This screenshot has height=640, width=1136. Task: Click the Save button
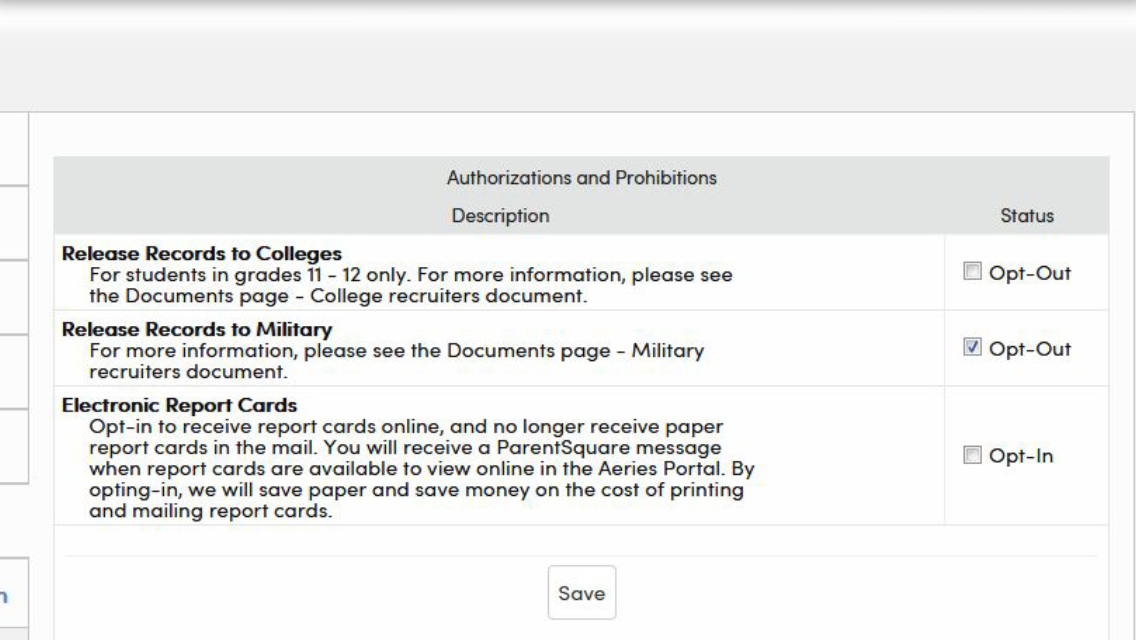(581, 593)
